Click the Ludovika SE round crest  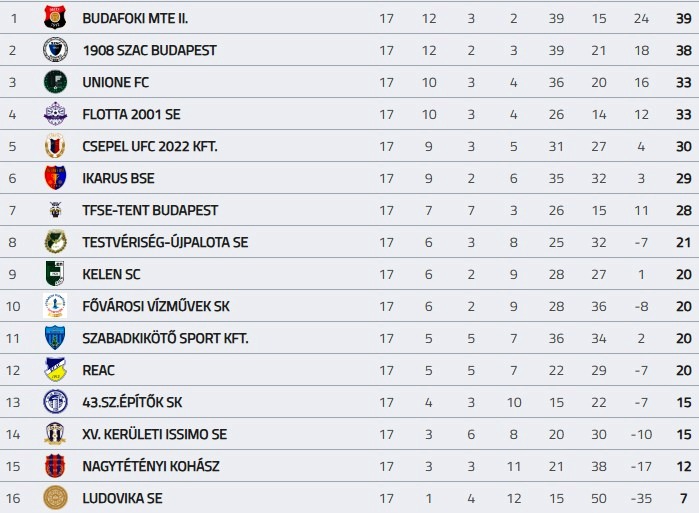pos(55,498)
